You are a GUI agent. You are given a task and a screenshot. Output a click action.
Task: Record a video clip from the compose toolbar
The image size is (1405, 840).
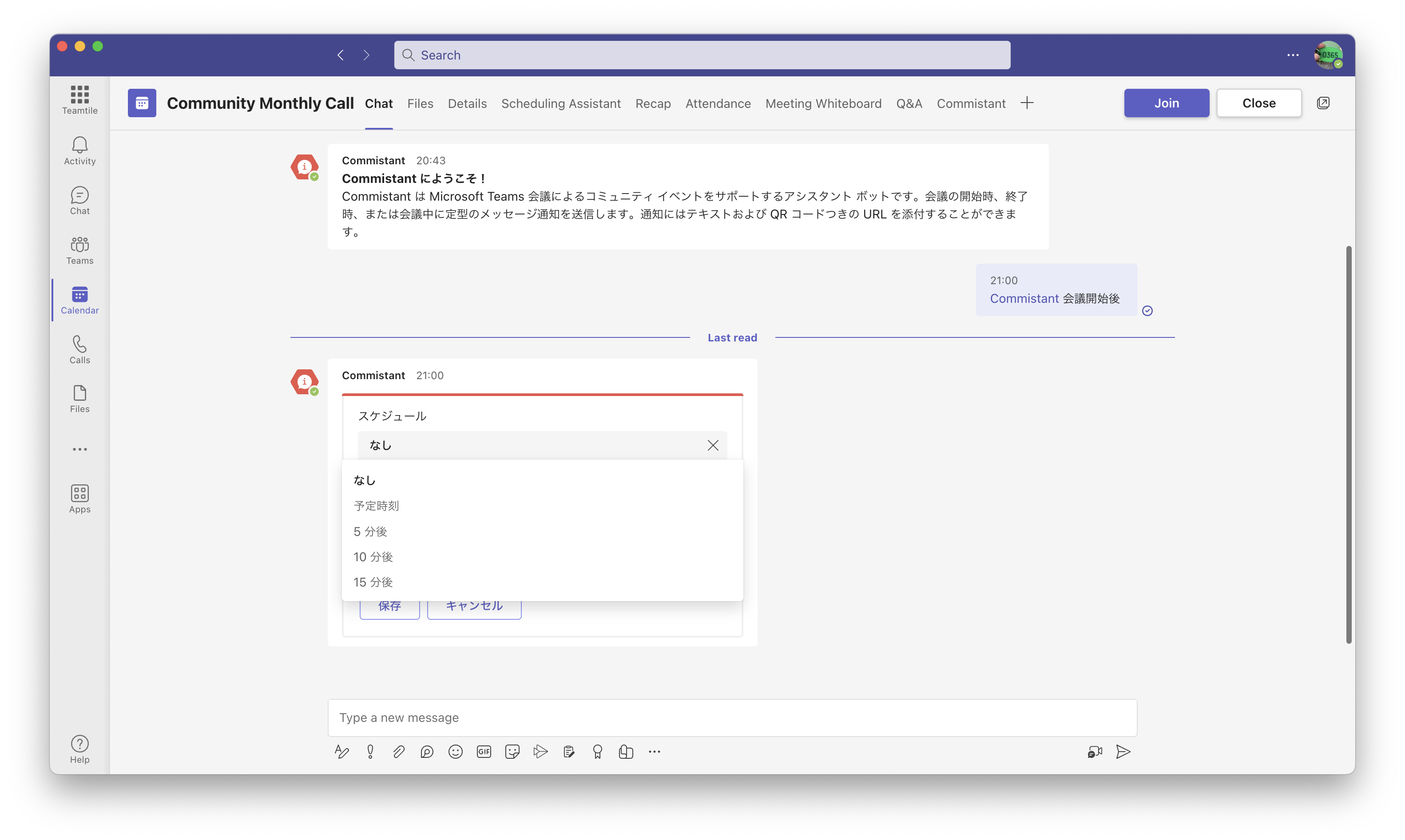(x=1095, y=752)
